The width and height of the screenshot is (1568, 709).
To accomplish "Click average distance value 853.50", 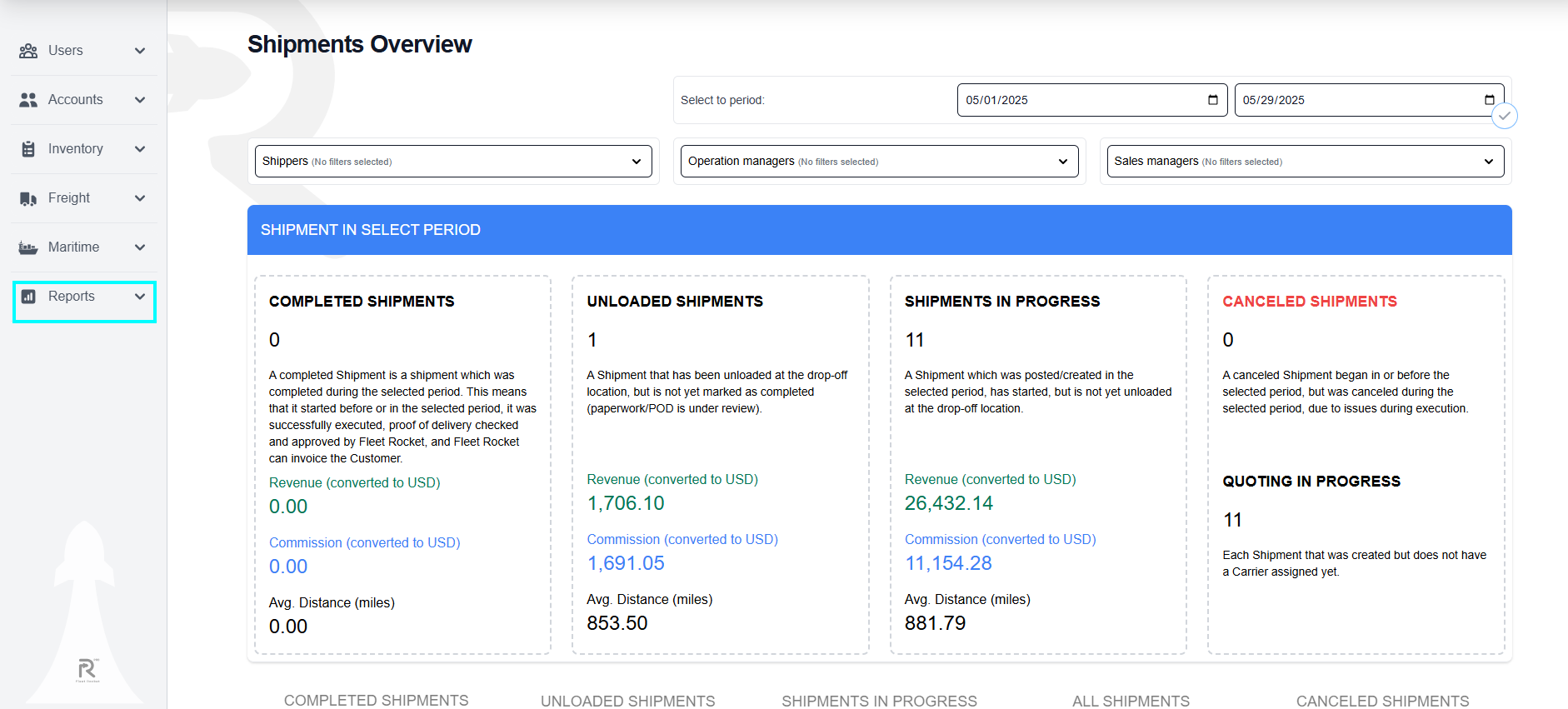I will pos(617,623).
